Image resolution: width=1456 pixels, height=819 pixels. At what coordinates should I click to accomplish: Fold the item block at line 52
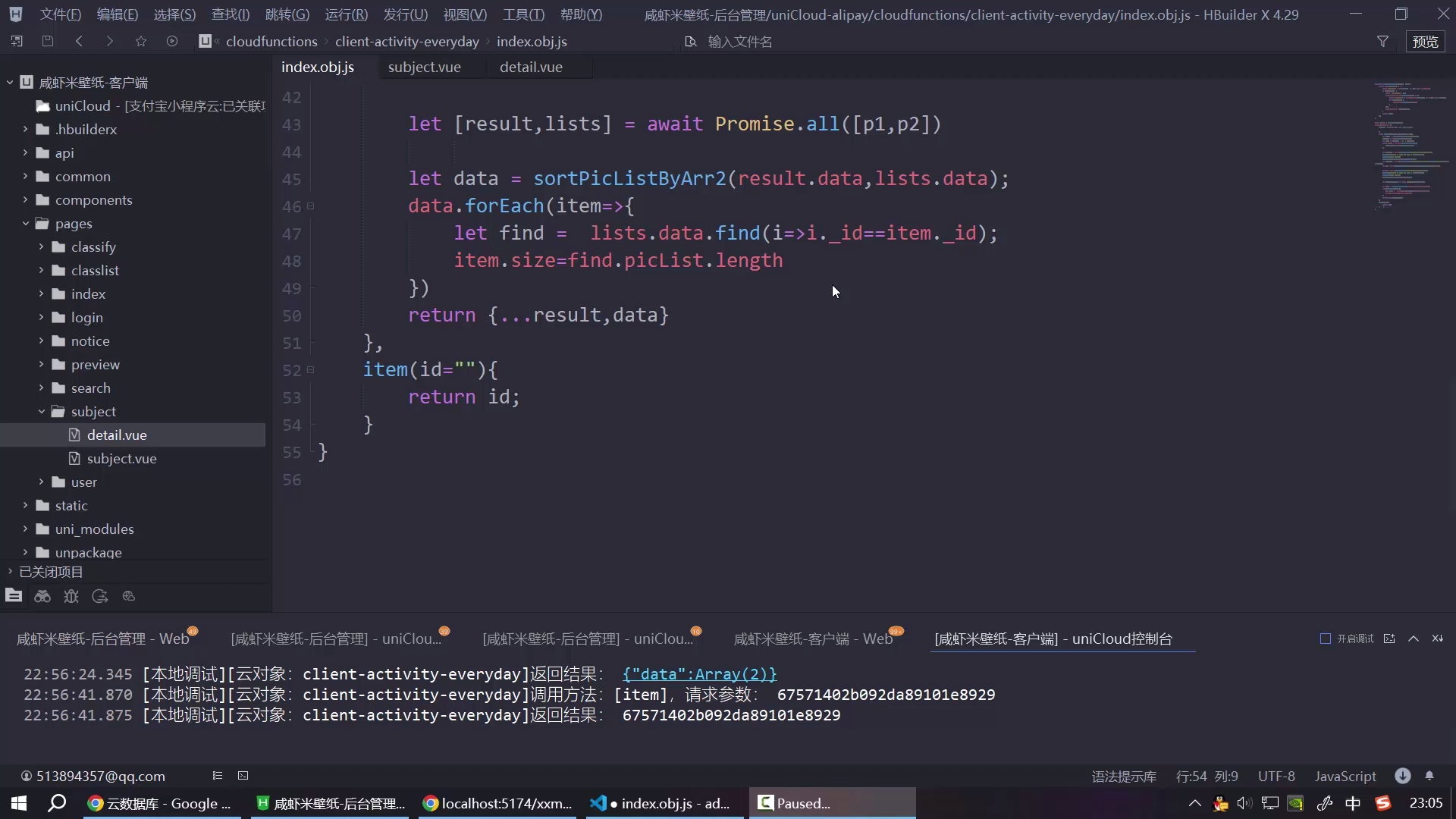[x=311, y=370]
